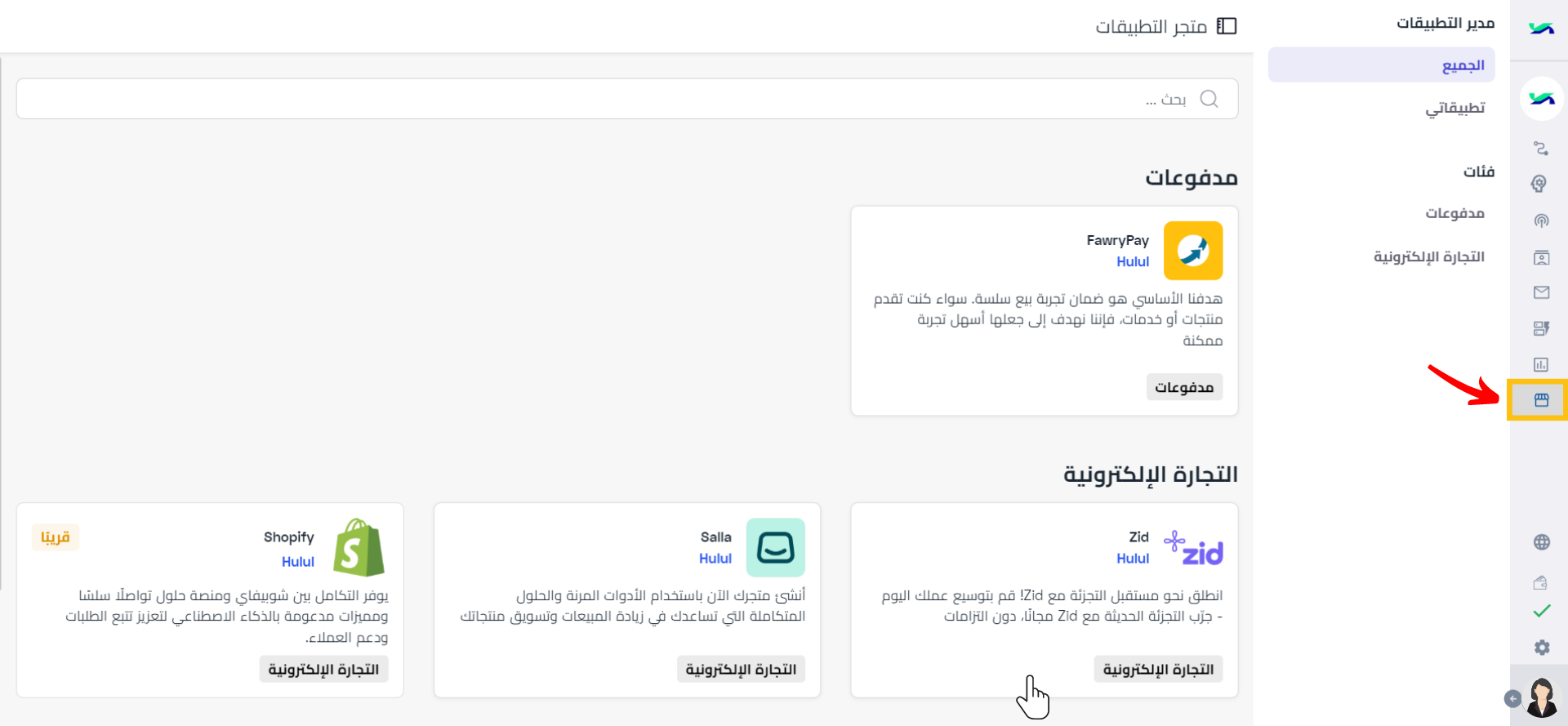Click the مدفوعات tag on FawryPay card
This screenshot has height=726, width=1568.
[1184, 387]
